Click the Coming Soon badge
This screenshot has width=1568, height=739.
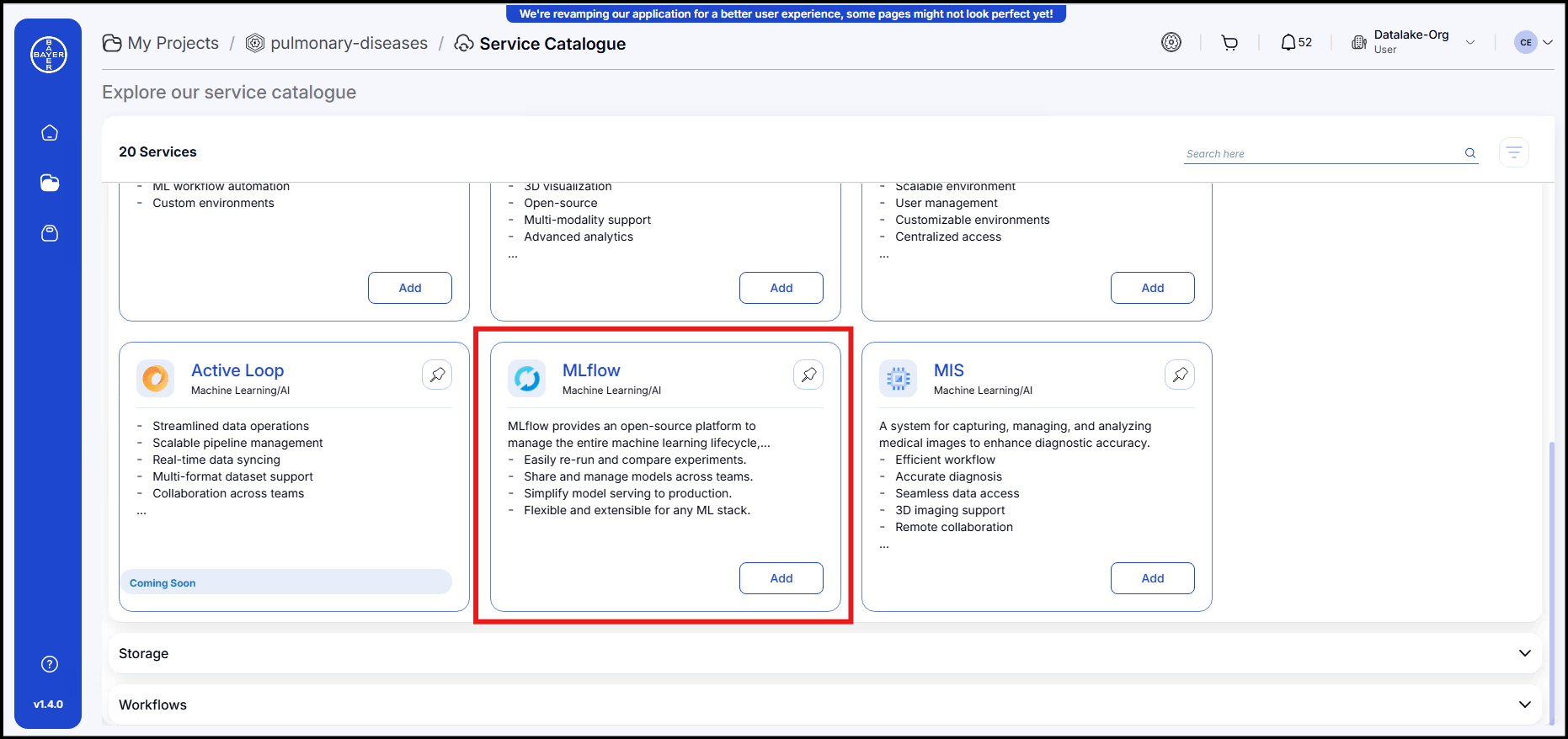(x=286, y=582)
